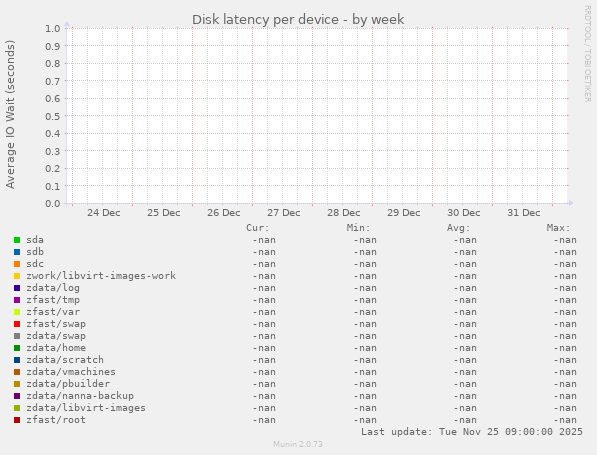The image size is (597, 455).
Task: Select the sdb legend label
Action: point(35,252)
